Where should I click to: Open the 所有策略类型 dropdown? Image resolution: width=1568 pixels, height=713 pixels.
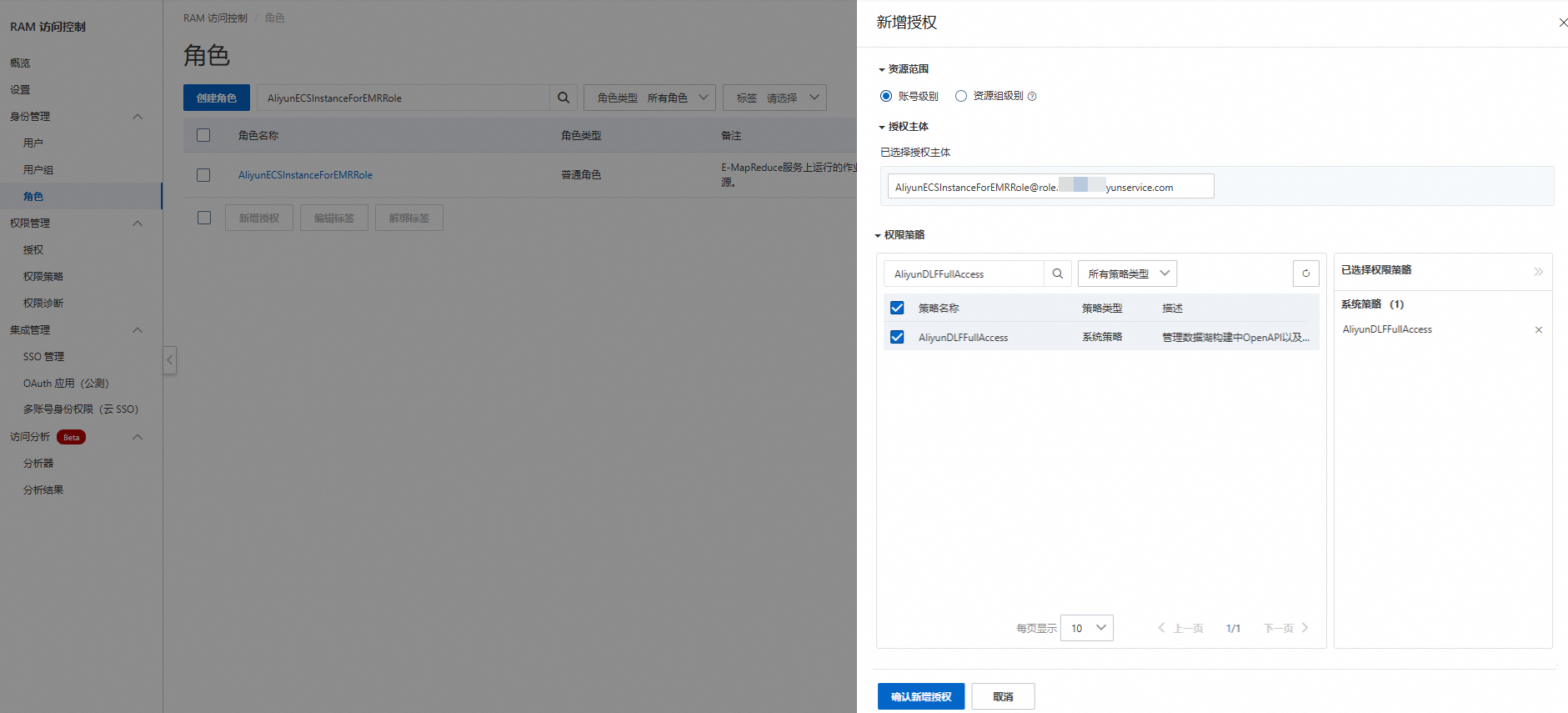[x=1127, y=274]
